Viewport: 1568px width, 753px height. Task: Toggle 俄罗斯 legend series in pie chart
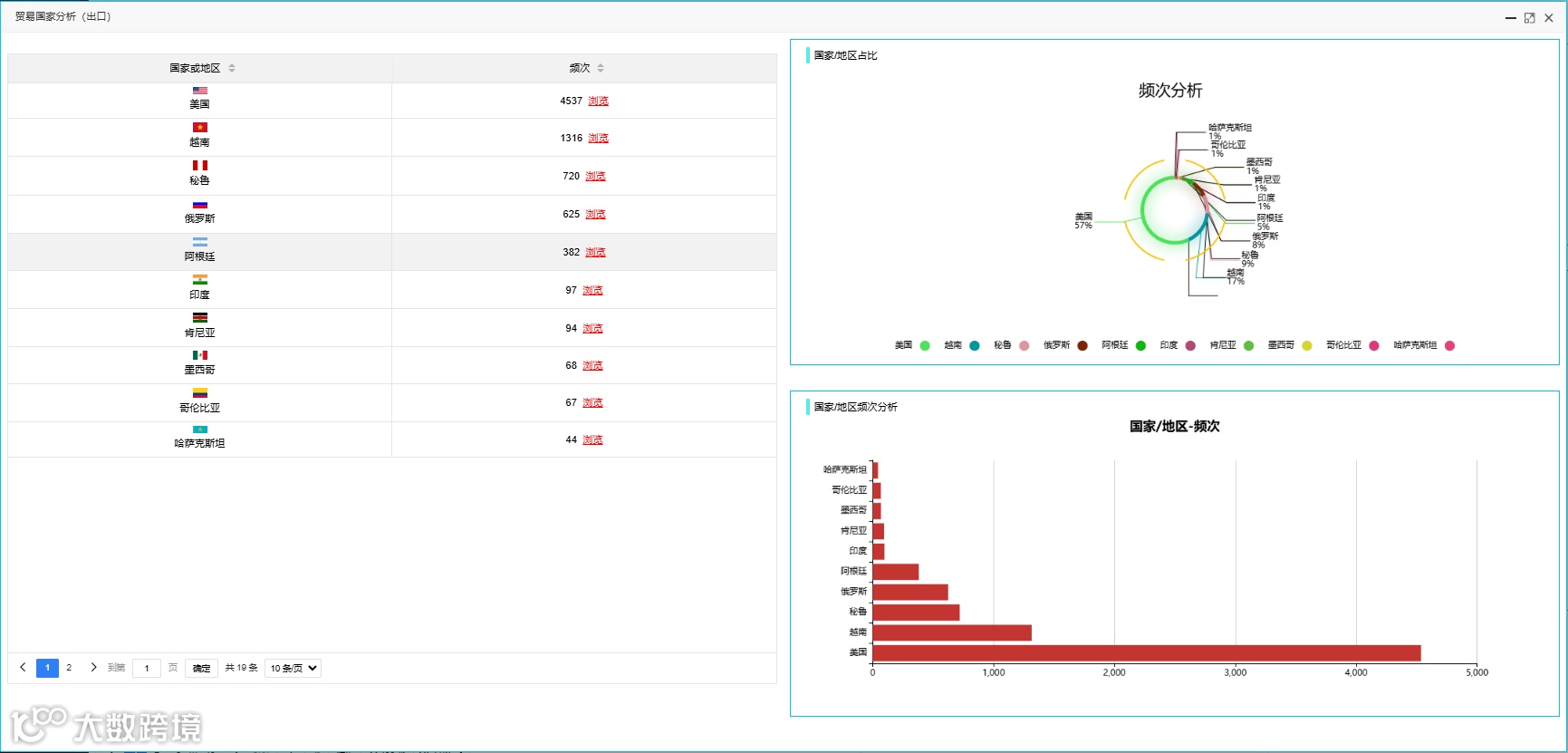[x=1065, y=345]
